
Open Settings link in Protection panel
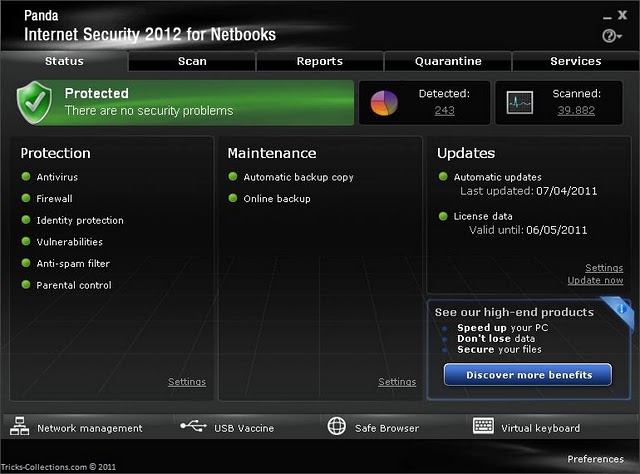(x=187, y=382)
